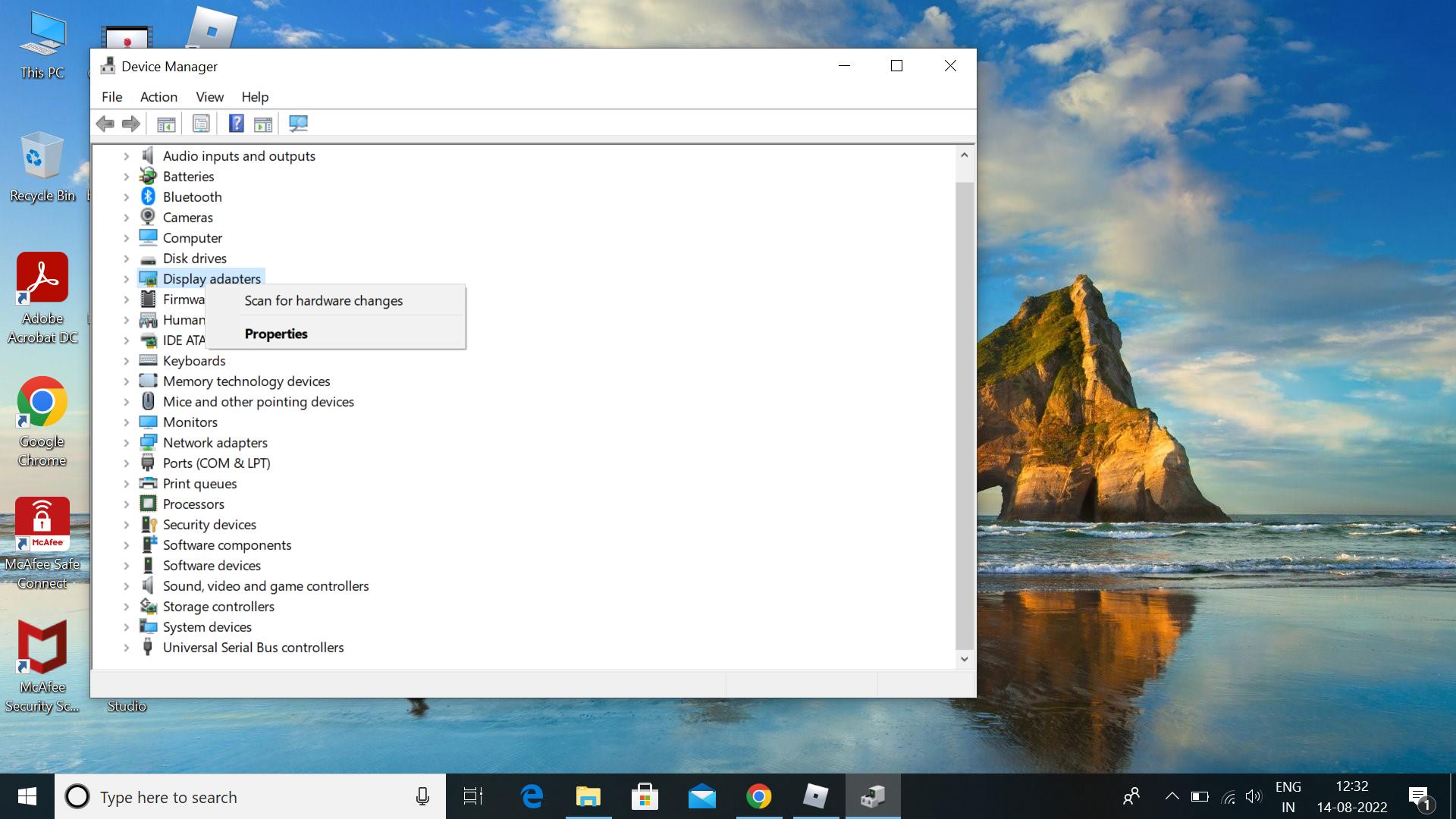Open the notification action center
Viewport: 1456px width, 819px height.
pyautogui.click(x=1420, y=797)
